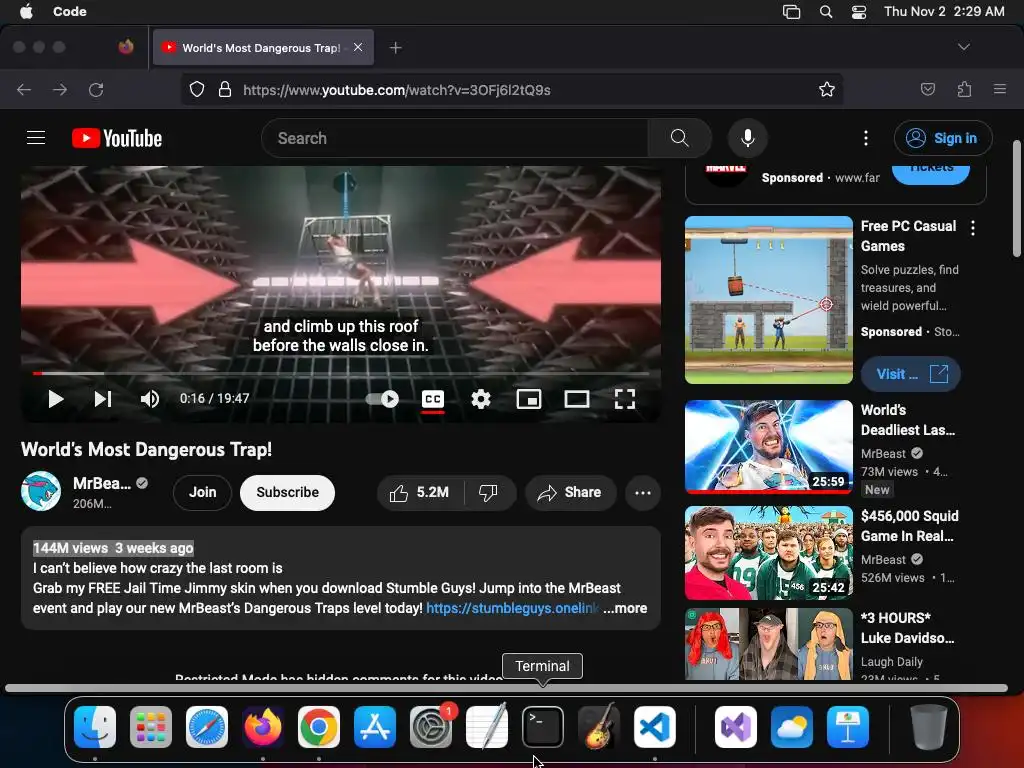Sign in to YouTube

pos(943,138)
